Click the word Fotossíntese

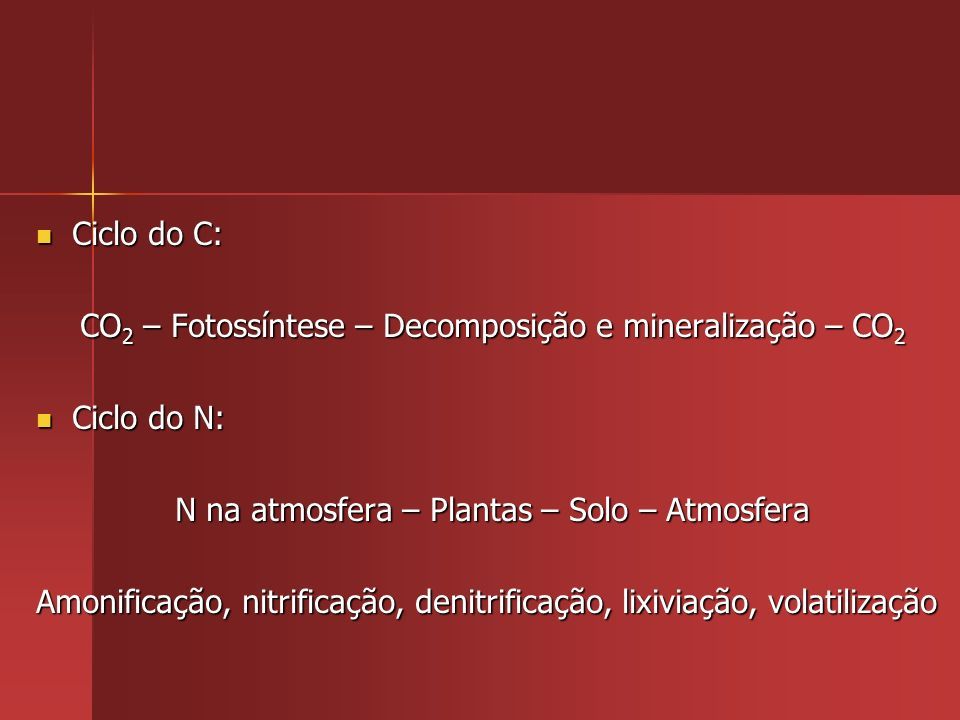pyautogui.click(x=258, y=326)
